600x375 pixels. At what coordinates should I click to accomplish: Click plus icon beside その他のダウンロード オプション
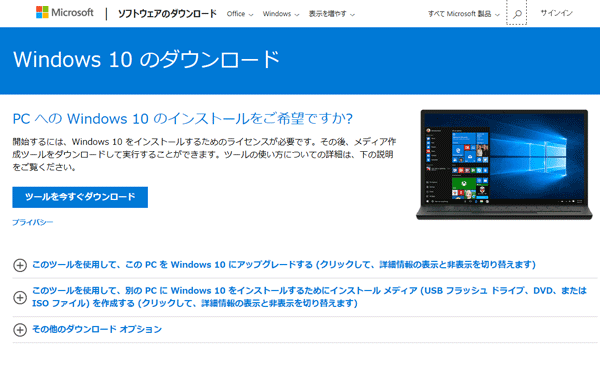click(x=20, y=329)
